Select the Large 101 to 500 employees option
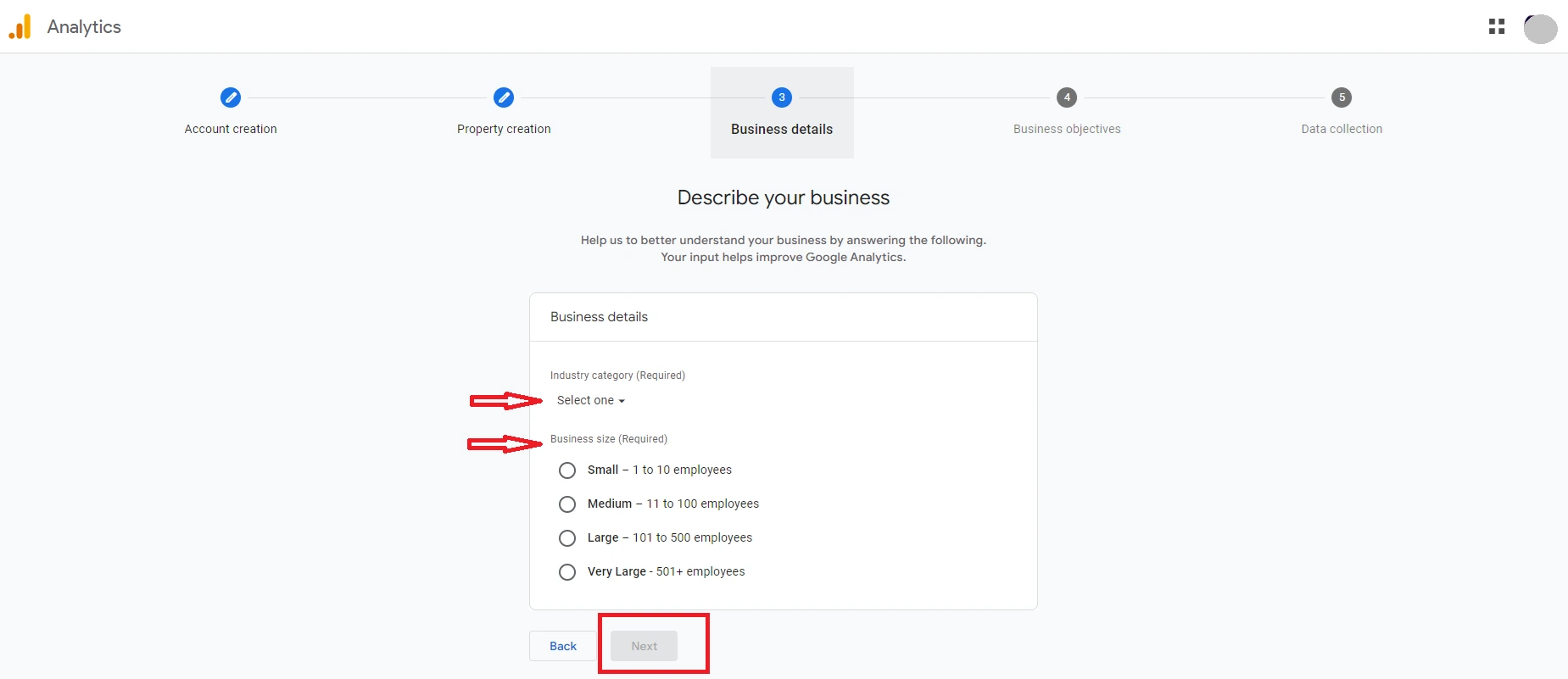1568x679 pixels. coord(567,537)
